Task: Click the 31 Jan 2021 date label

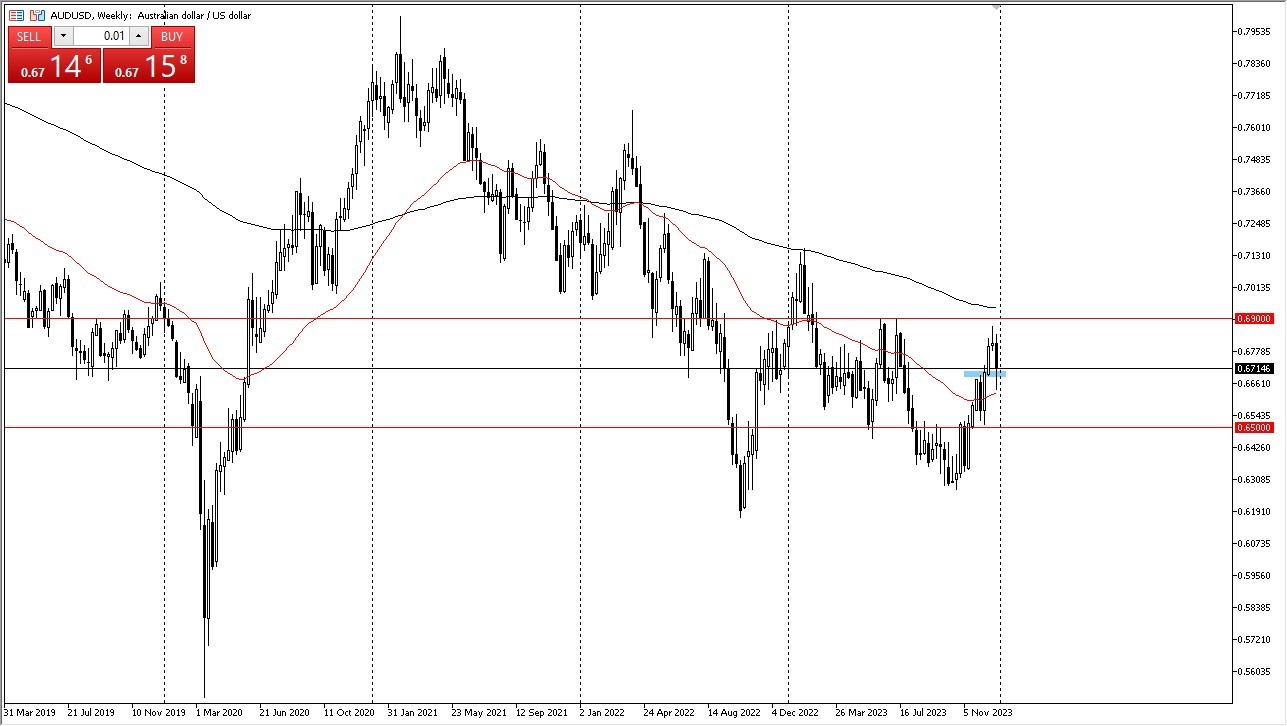Action: pyautogui.click(x=414, y=714)
